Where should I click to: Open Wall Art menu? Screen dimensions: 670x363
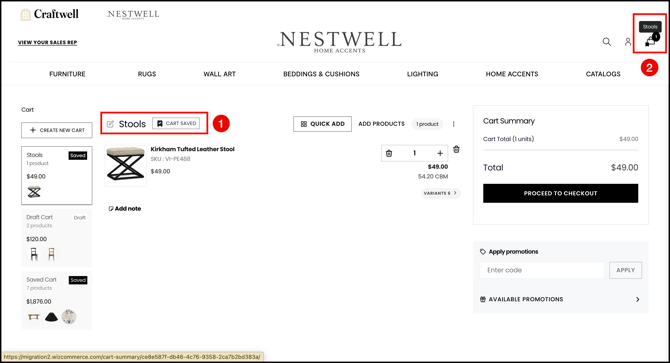tap(220, 74)
